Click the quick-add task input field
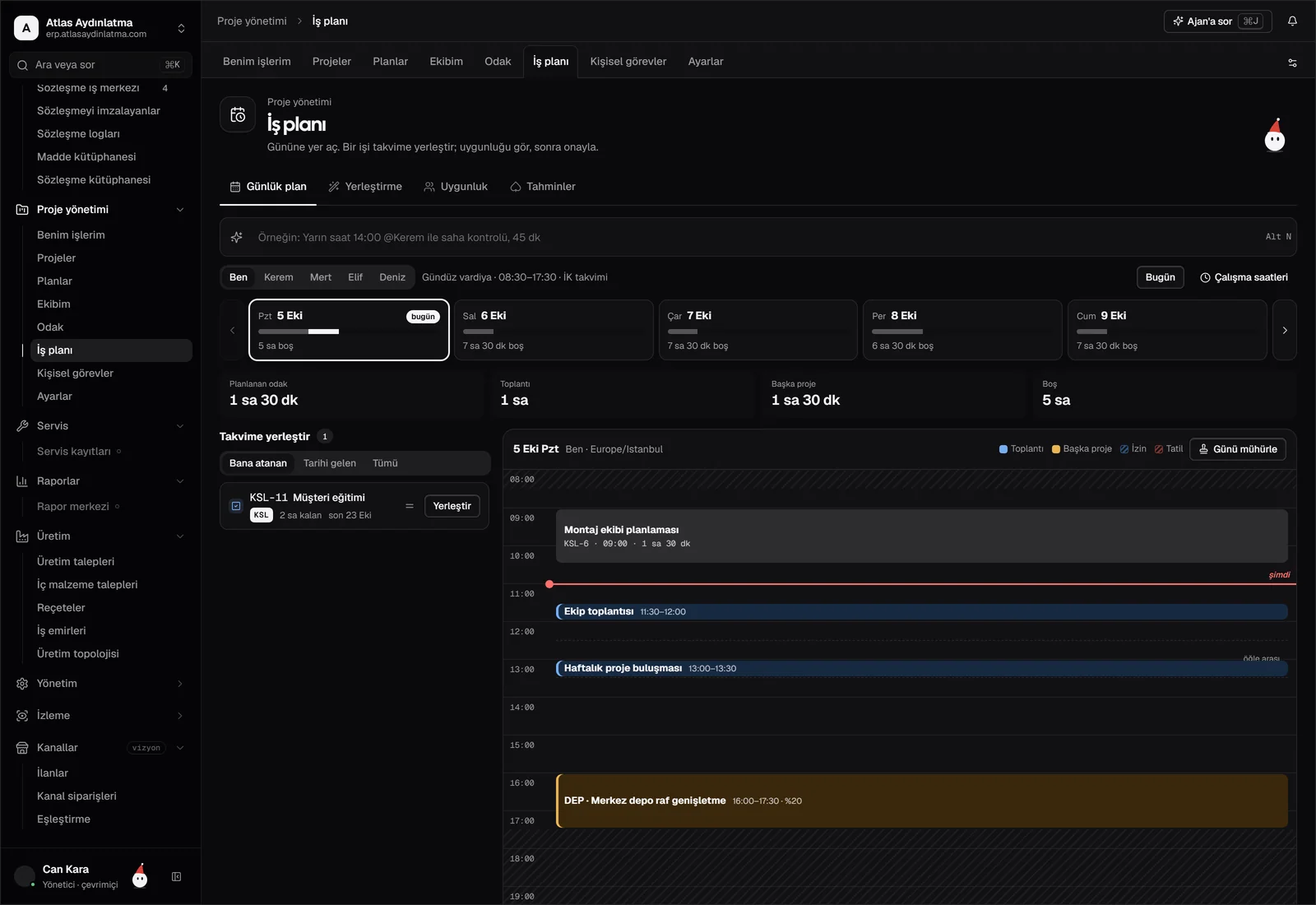 [758, 237]
